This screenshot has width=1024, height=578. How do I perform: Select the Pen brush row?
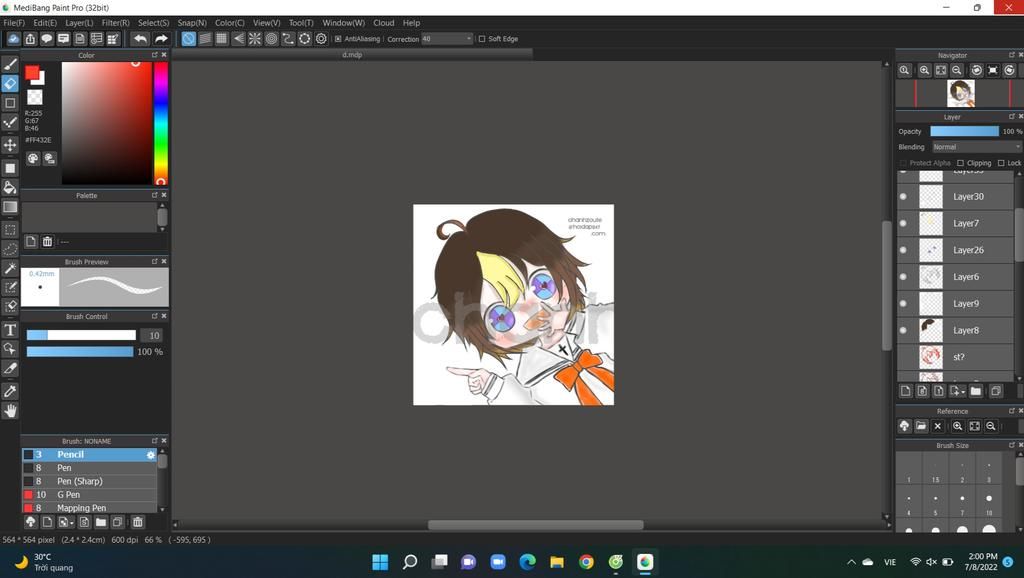point(89,468)
